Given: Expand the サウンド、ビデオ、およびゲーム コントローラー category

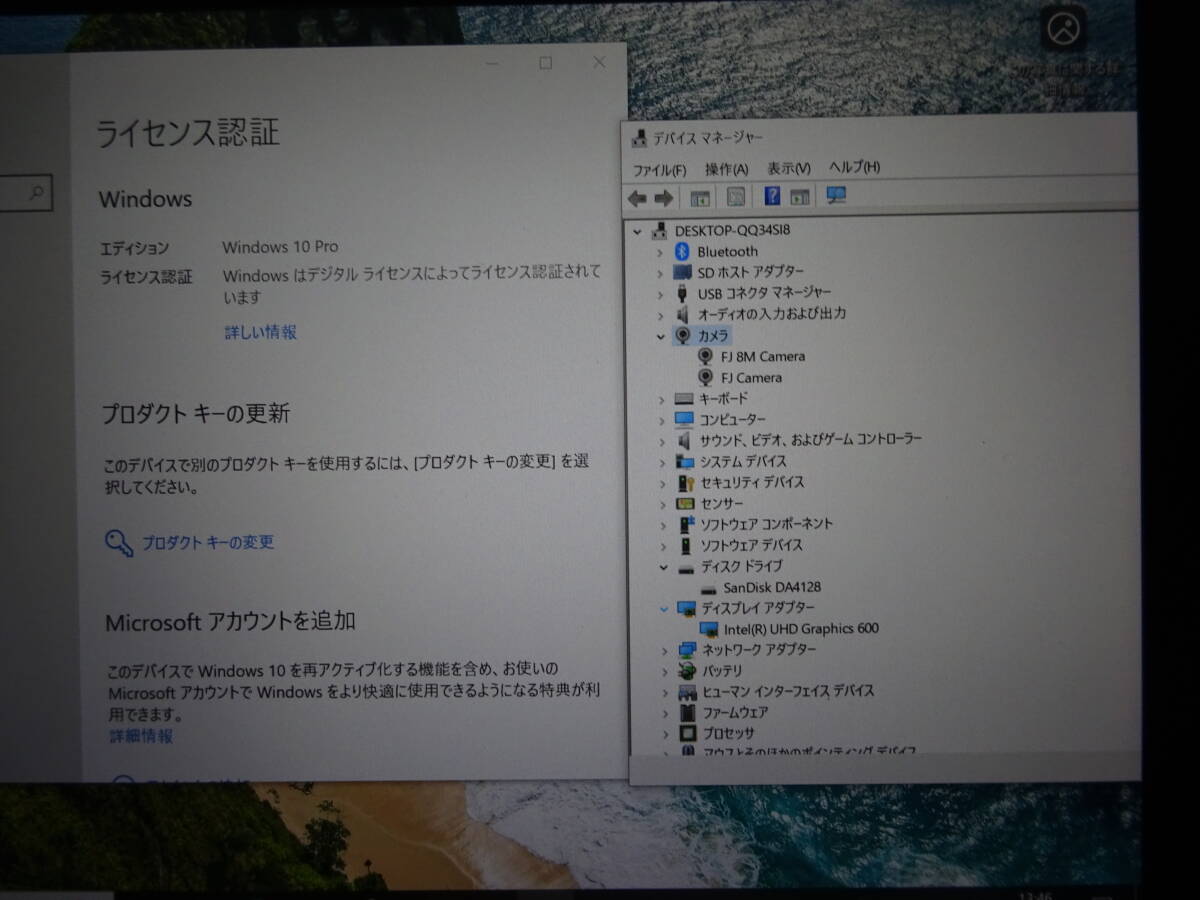Looking at the screenshot, I should pyautogui.click(x=661, y=440).
